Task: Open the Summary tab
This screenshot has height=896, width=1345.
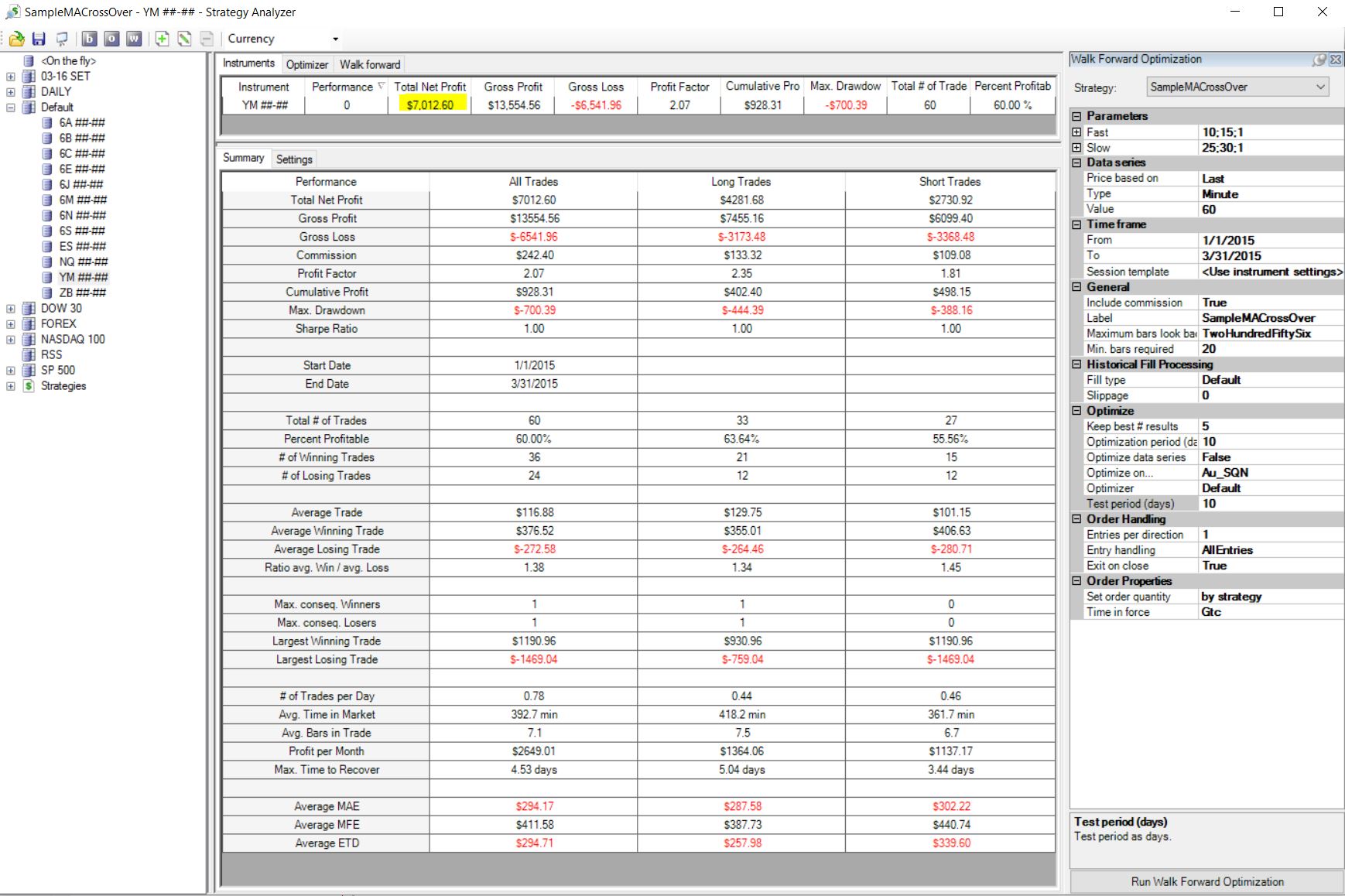Action: pos(244,158)
